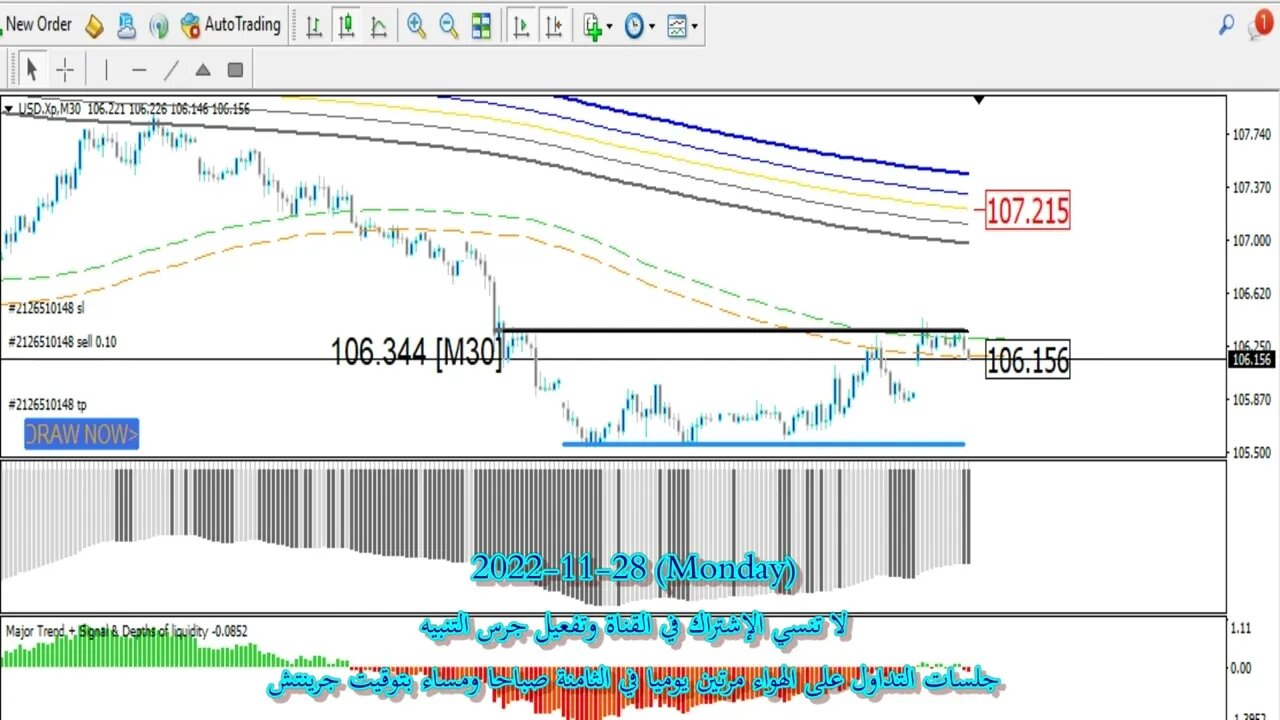The width and height of the screenshot is (1280, 720).
Task: Click the Major Trend indicator label
Action: coord(127,631)
